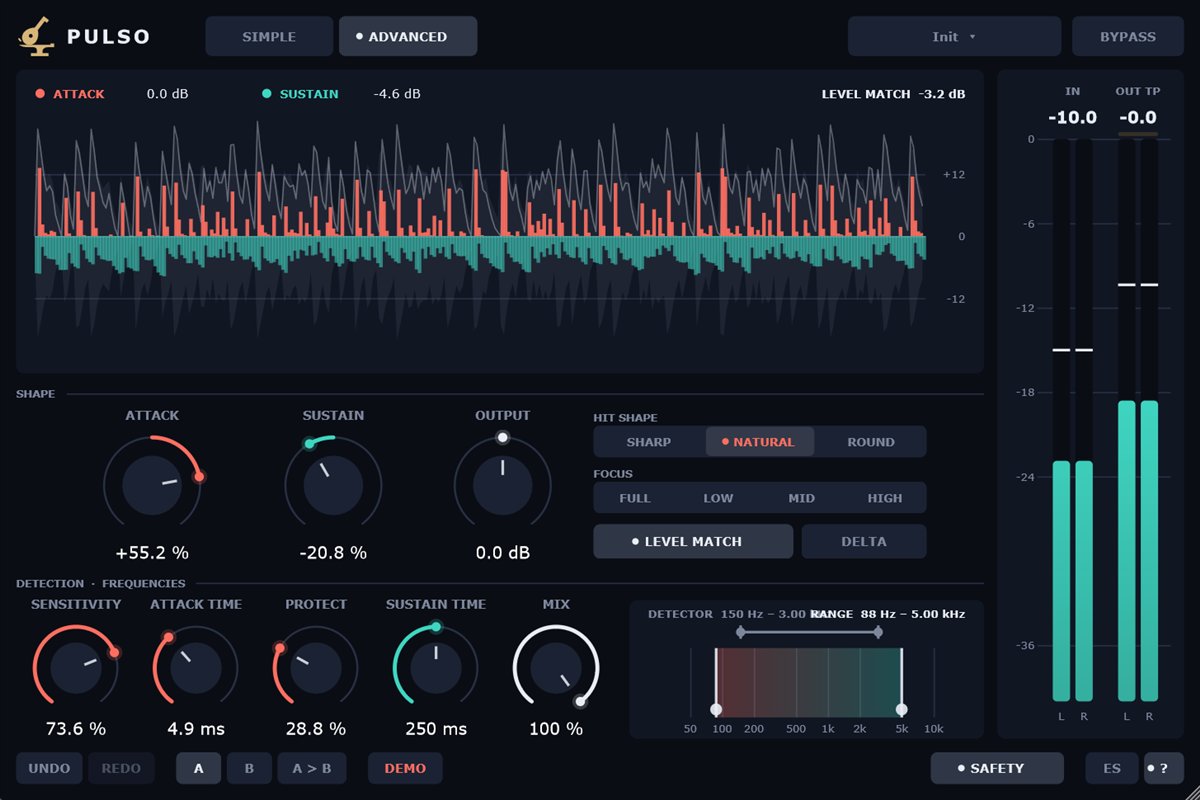This screenshot has height=800, width=1200.
Task: Select preset slot B
Action: [x=249, y=768]
